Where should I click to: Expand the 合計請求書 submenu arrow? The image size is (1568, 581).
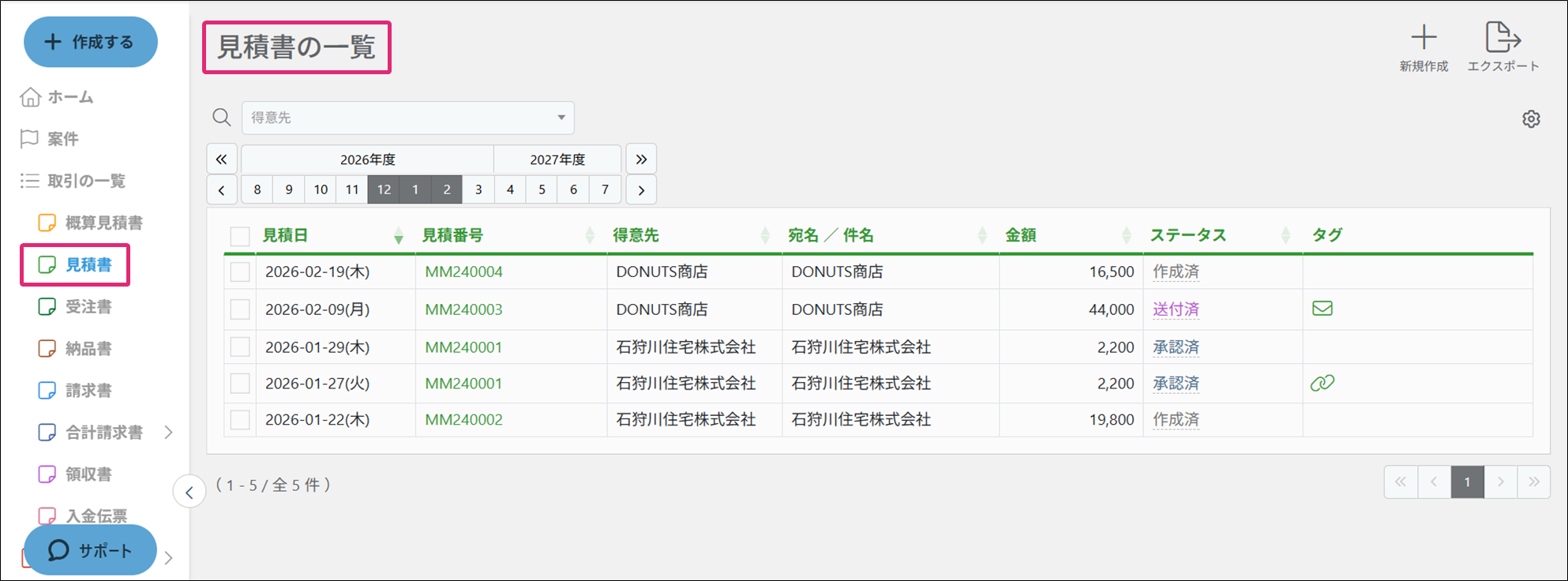[168, 432]
